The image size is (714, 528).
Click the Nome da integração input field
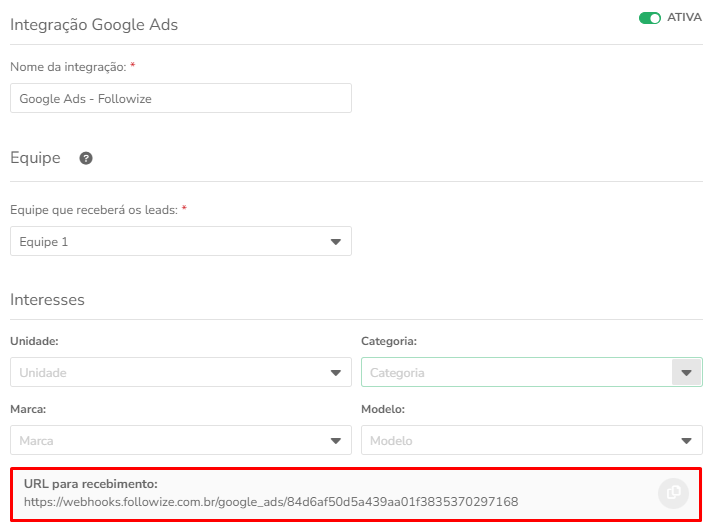click(181, 98)
